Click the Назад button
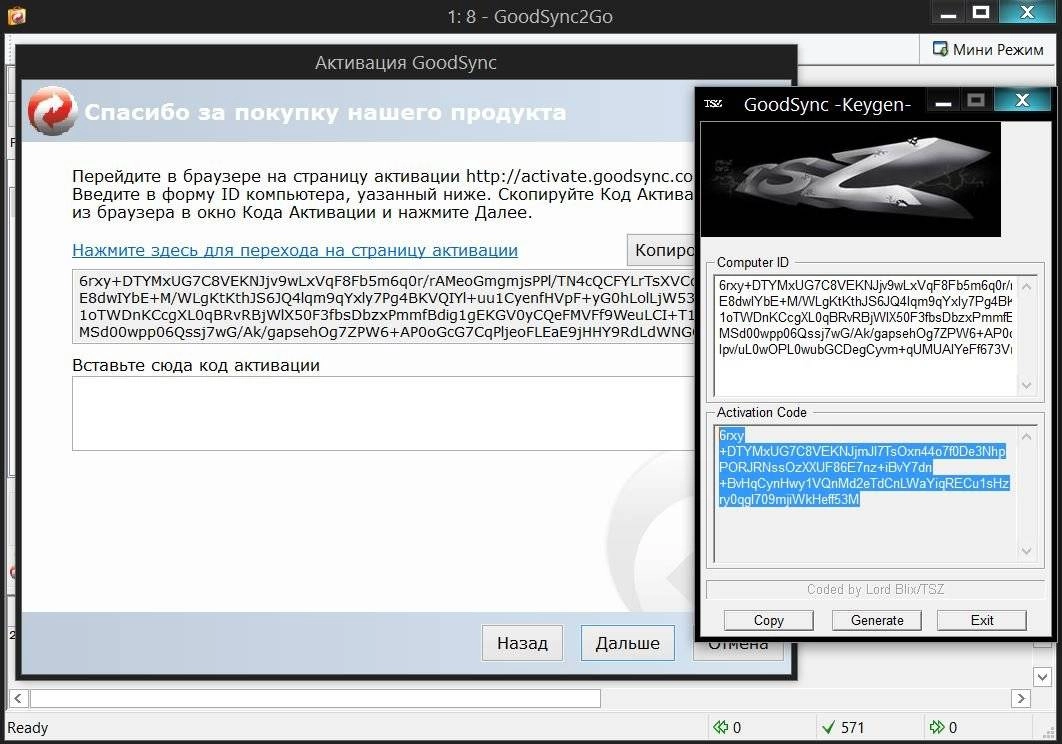 [522, 642]
